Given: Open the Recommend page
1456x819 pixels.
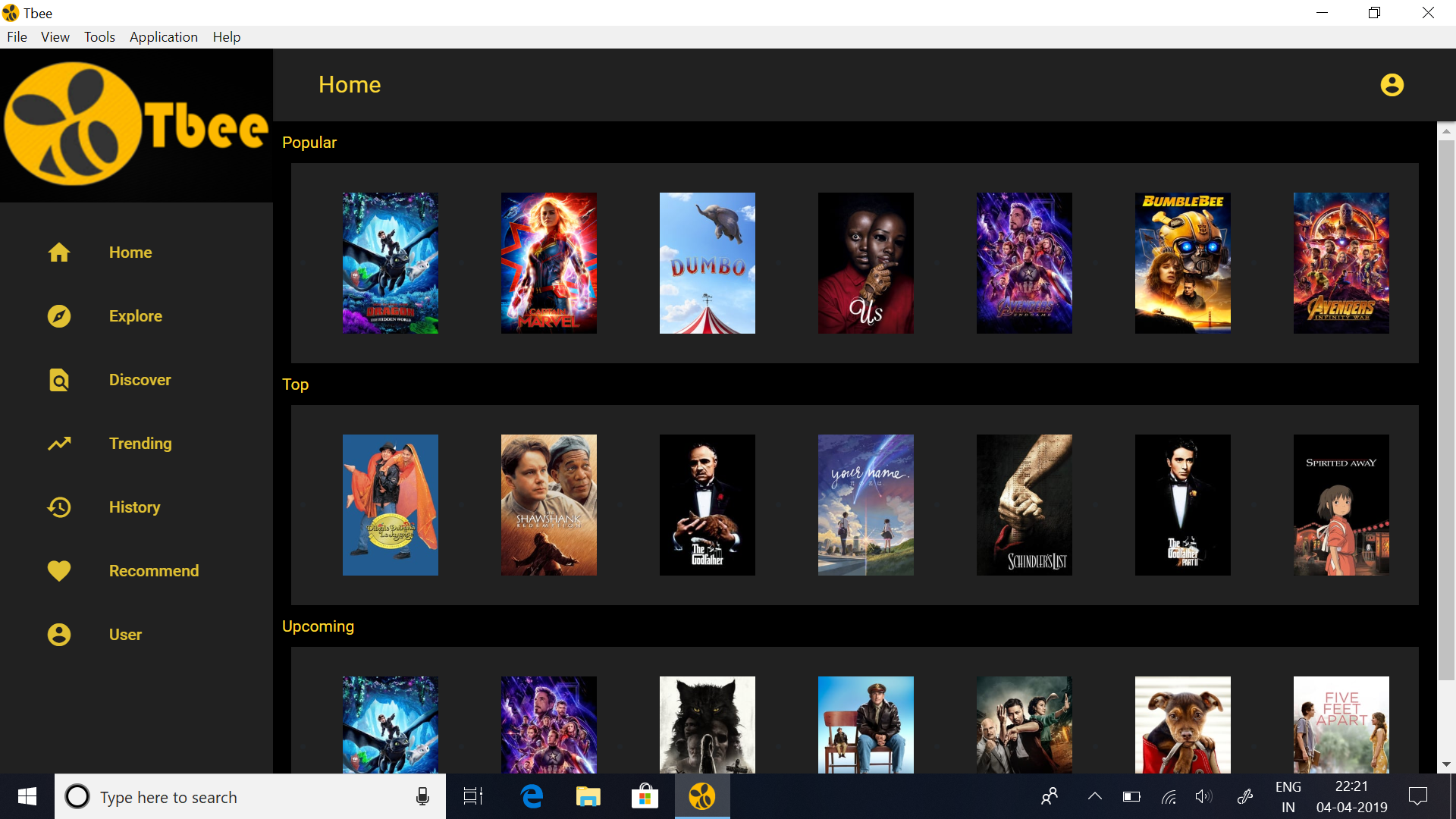Looking at the screenshot, I should pos(154,571).
